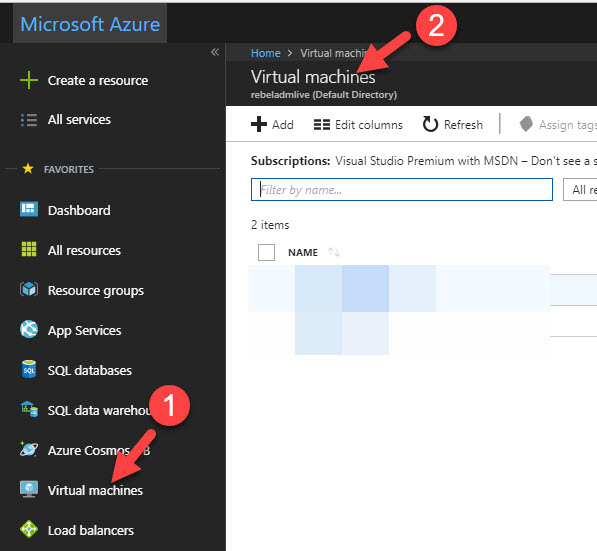Screen dimensions: 597x551
Task: Click the Assign tags tag icon
Action: [526, 124]
